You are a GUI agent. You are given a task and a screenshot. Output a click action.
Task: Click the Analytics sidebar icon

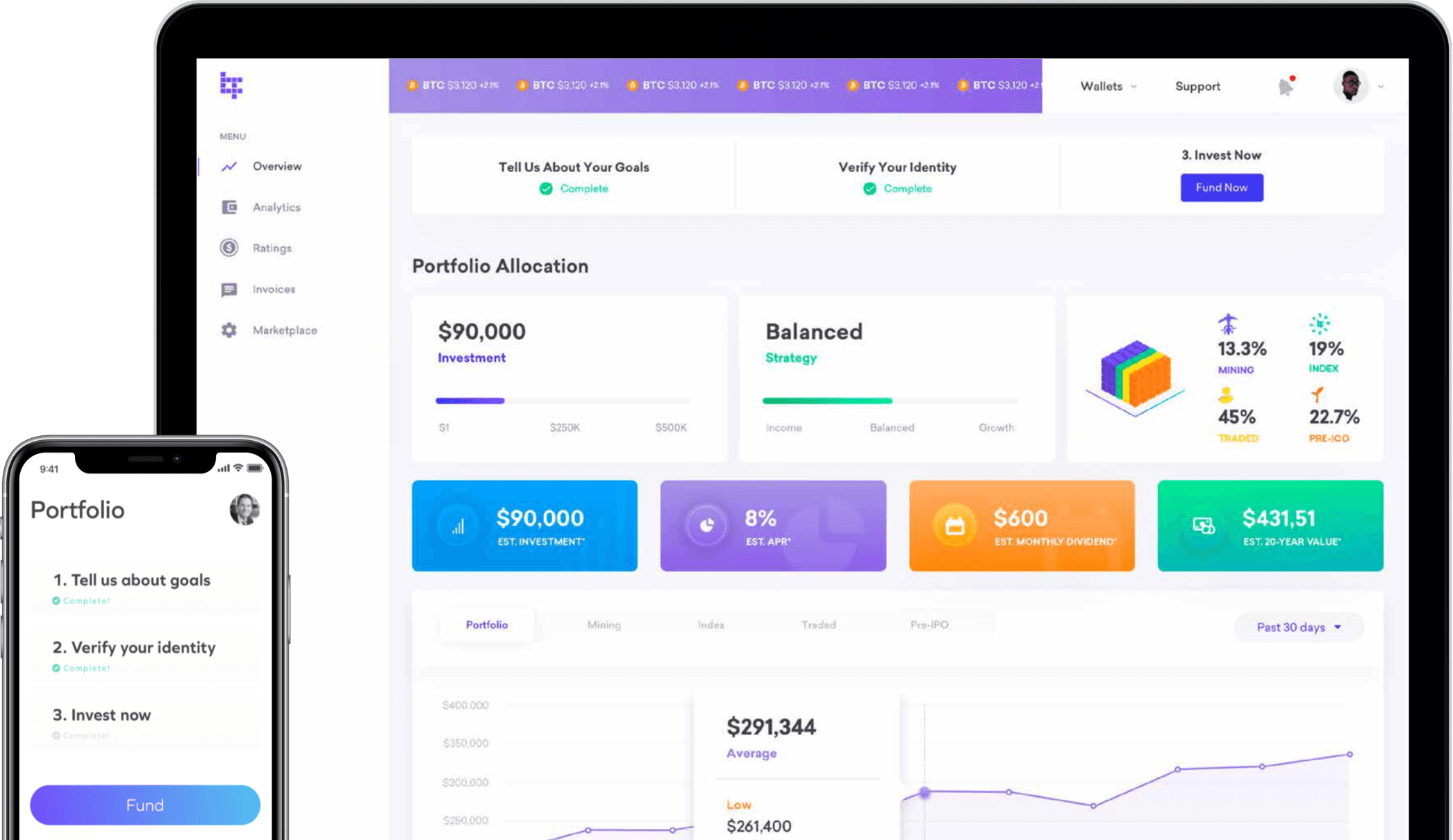tap(229, 207)
